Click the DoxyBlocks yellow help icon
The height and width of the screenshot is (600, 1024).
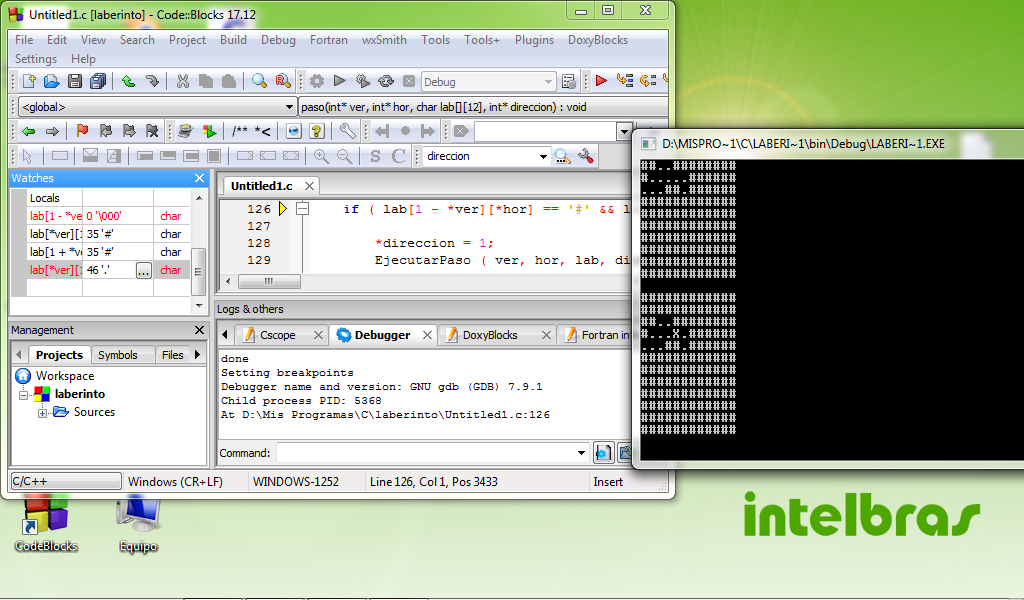coord(317,131)
